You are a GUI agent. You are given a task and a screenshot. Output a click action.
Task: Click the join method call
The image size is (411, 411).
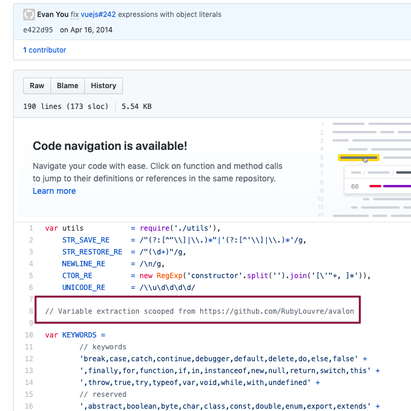pos(298,276)
